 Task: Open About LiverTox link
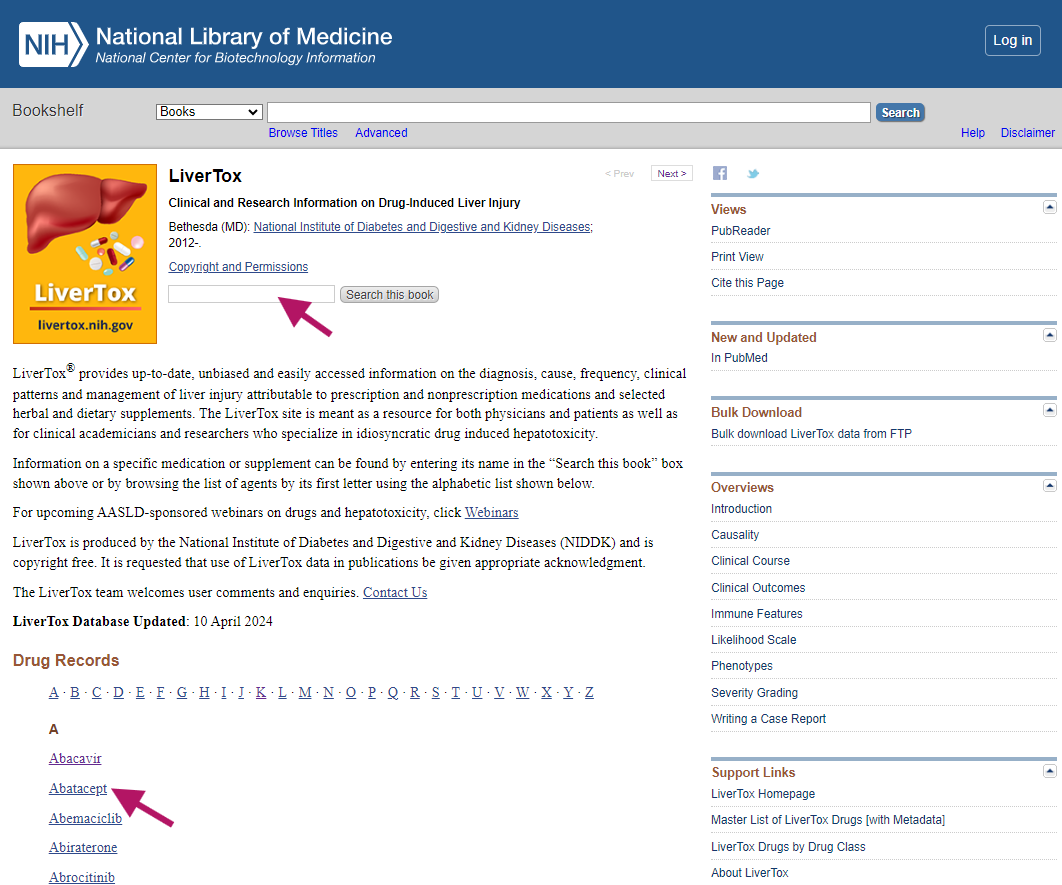749,873
